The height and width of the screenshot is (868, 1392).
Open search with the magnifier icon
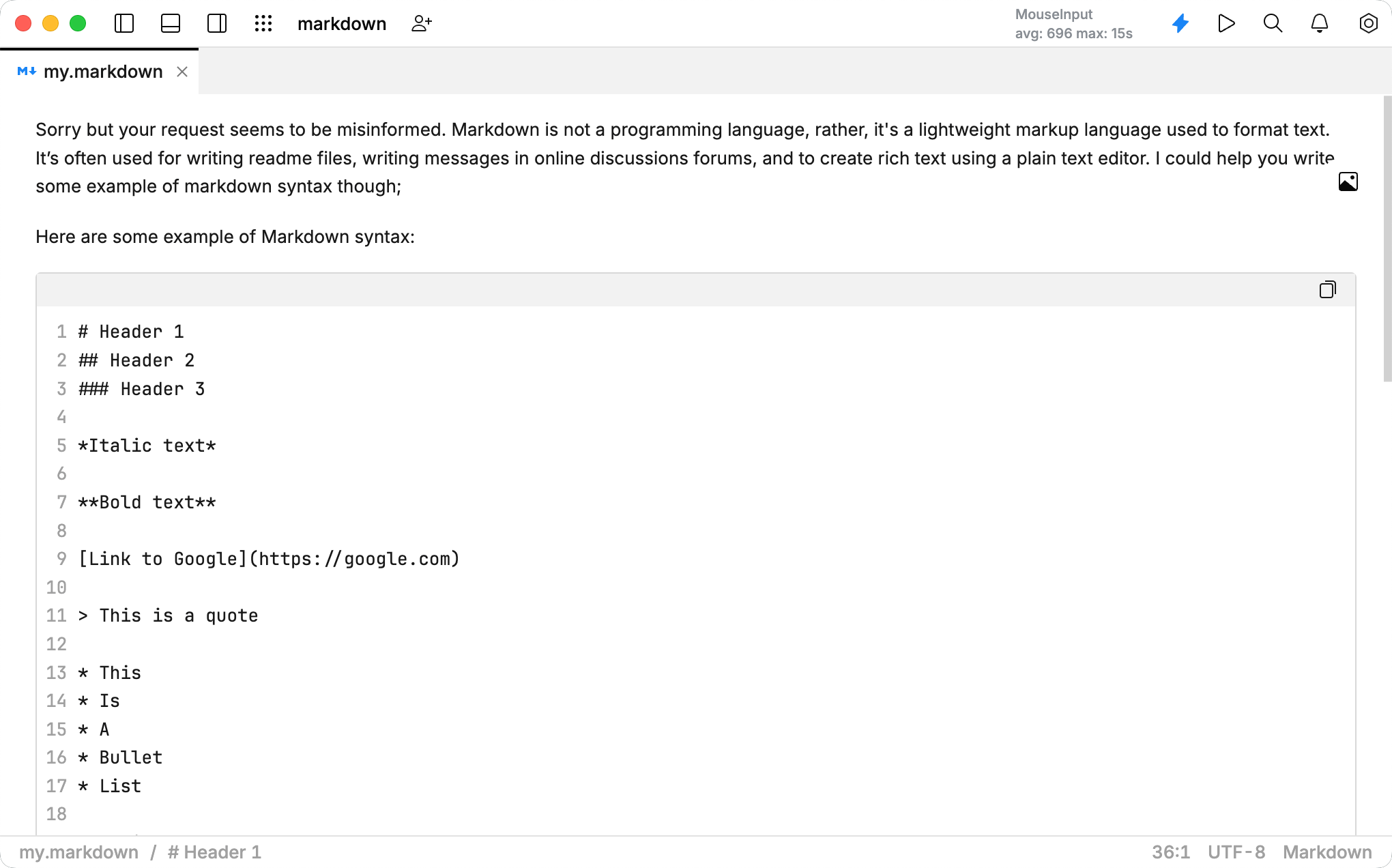point(1273,23)
